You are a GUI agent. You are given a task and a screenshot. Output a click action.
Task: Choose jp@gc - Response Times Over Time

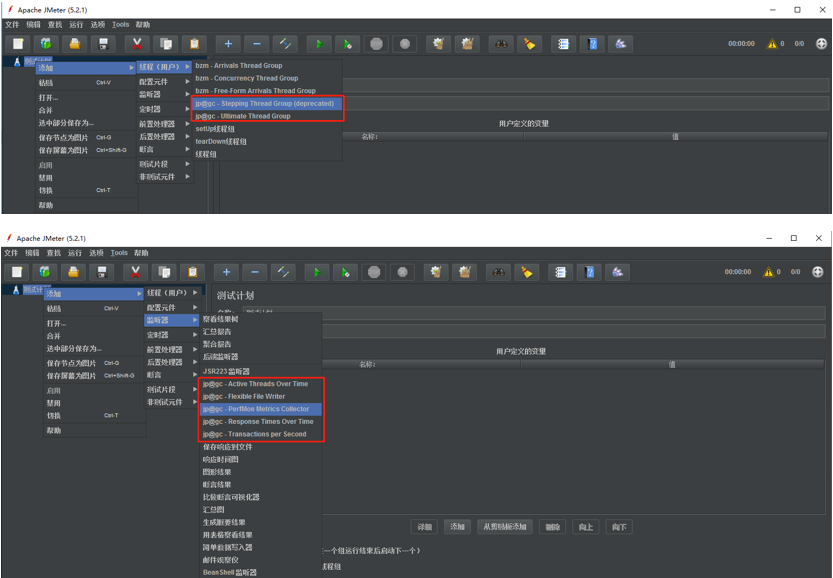coord(261,421)
